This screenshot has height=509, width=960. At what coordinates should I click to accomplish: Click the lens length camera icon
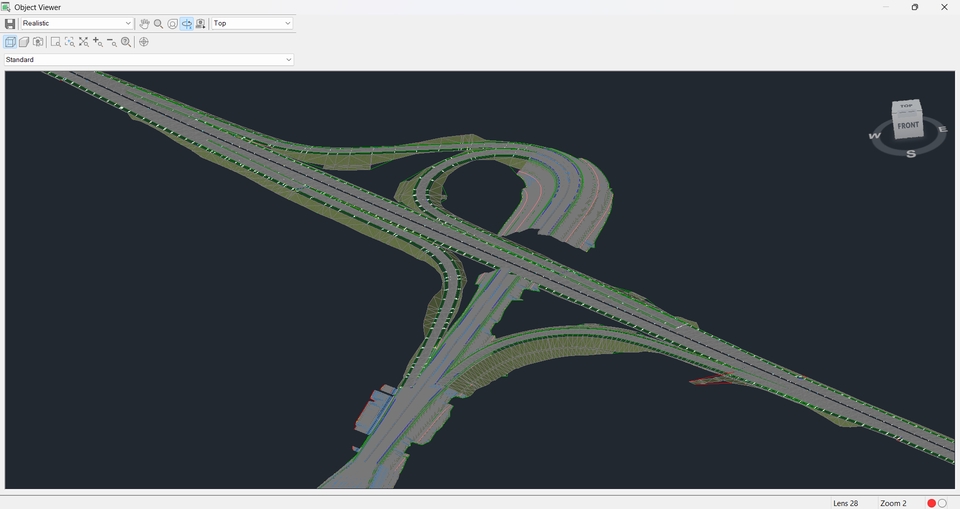click(38, 42)
